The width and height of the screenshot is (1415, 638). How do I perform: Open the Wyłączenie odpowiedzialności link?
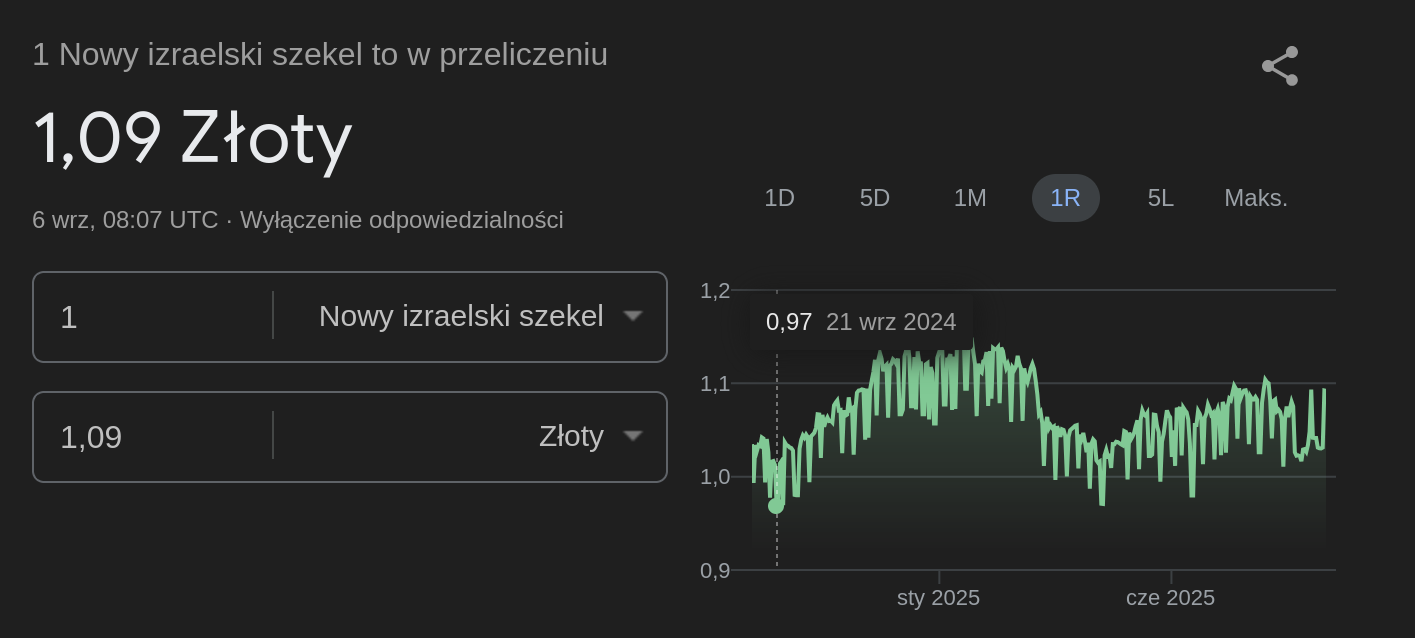402,220
